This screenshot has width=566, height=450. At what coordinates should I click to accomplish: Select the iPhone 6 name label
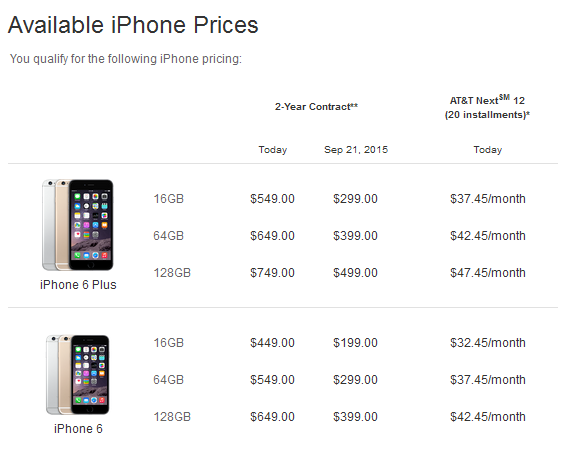[x=78, y=429]
